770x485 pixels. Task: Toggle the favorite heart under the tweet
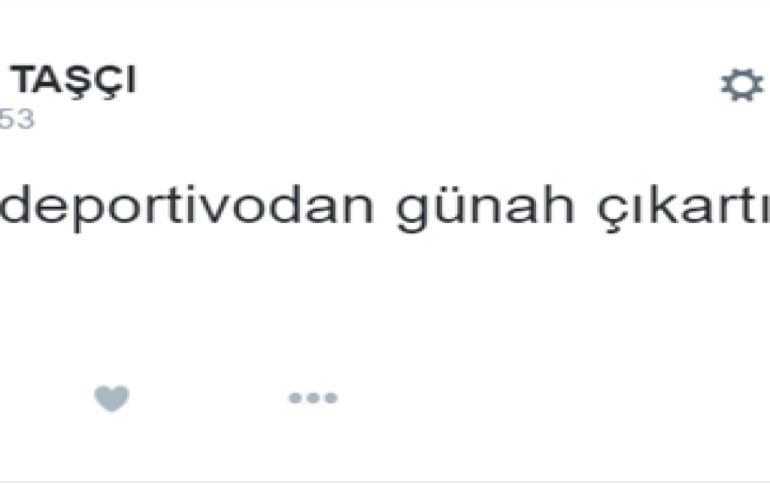[111, 398]
